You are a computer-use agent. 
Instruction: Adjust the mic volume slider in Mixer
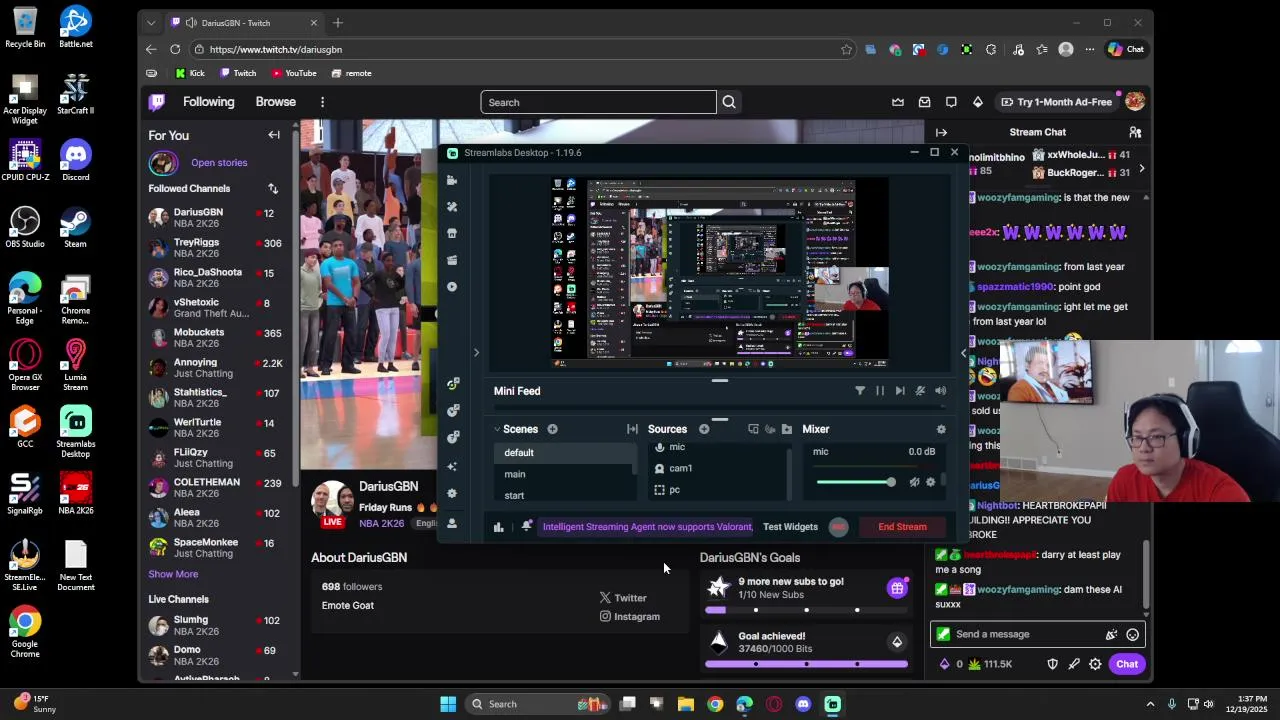(x=856, y=482)
